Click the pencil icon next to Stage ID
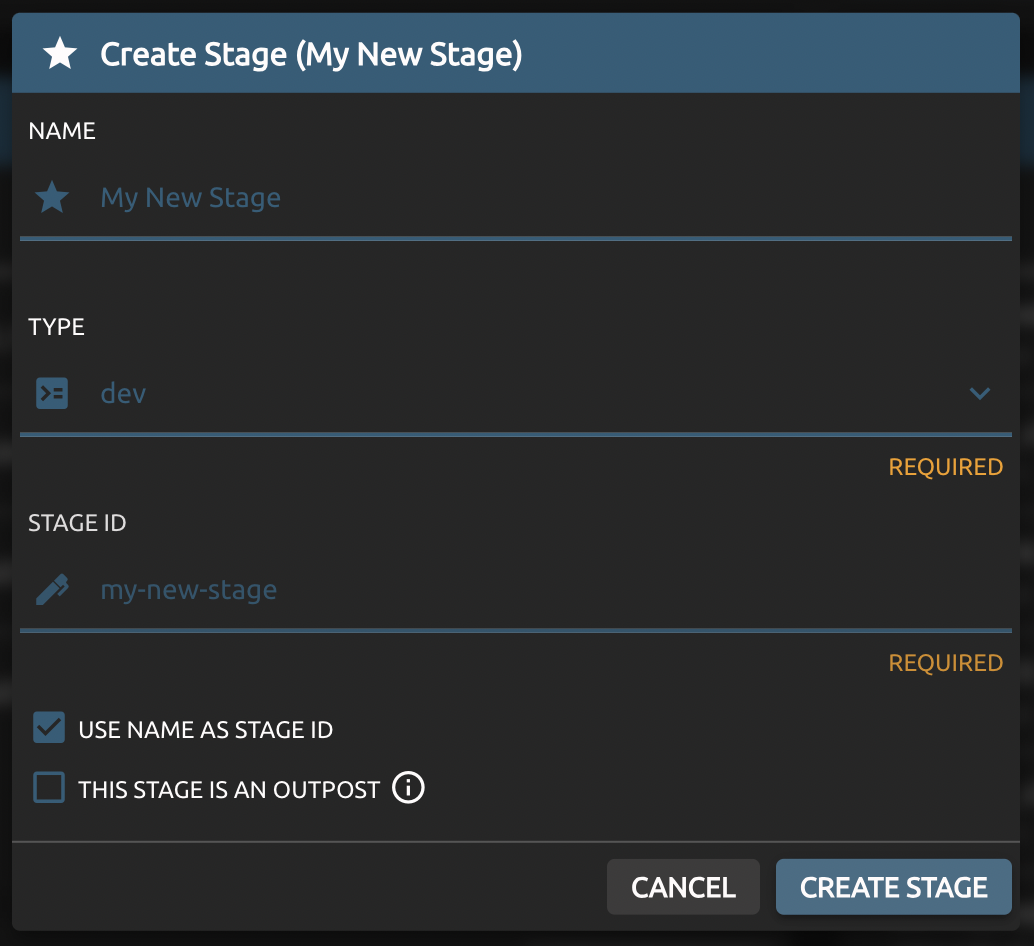 [x=52, y=590]
